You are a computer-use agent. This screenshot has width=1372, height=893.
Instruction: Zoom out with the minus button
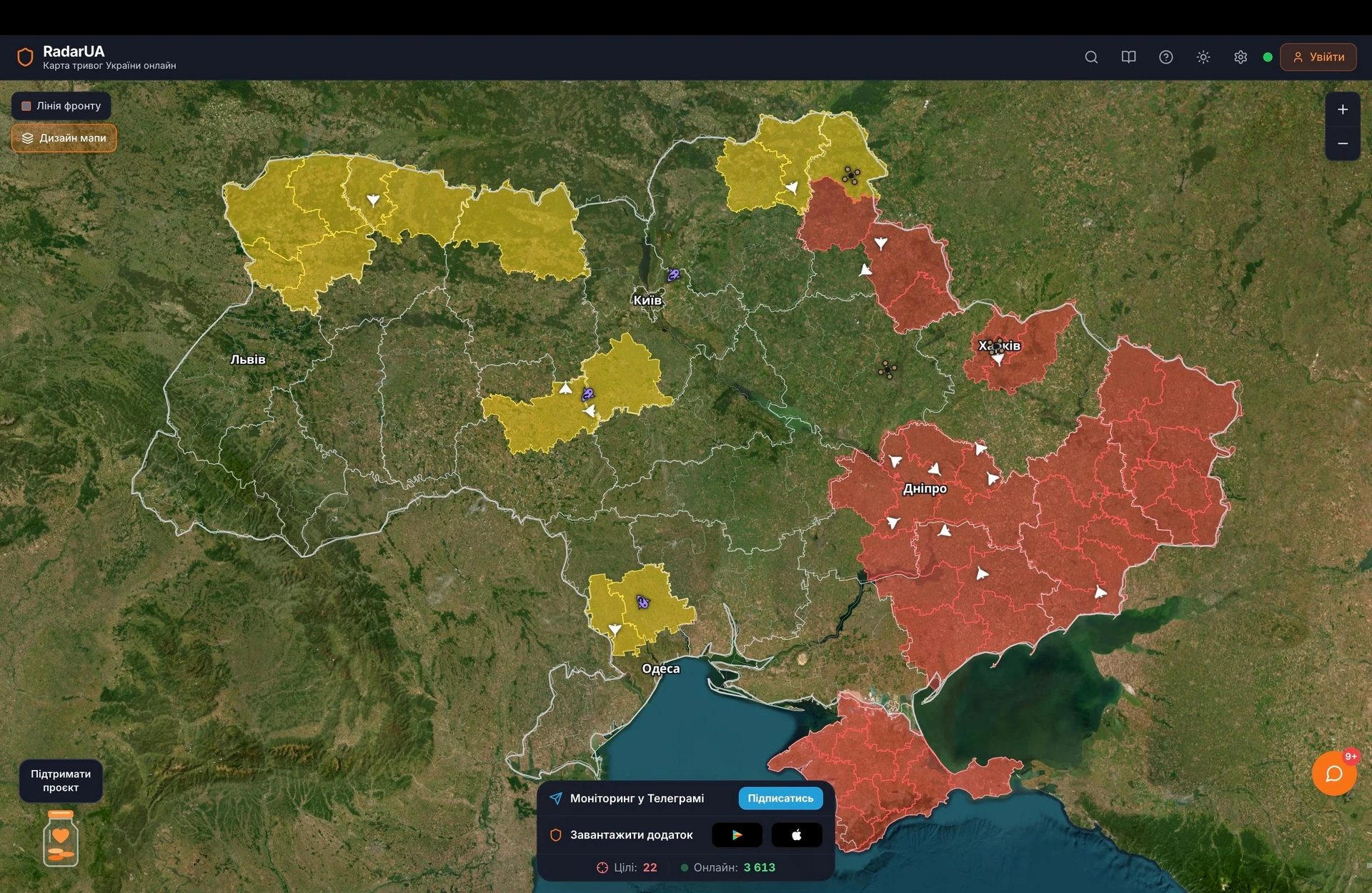1343,144
